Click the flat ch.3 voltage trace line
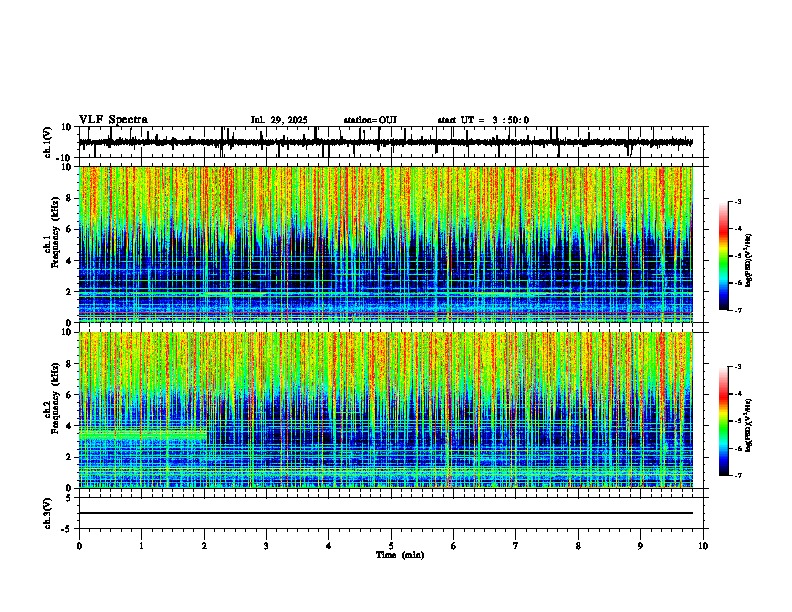 (x=386, y=513)
